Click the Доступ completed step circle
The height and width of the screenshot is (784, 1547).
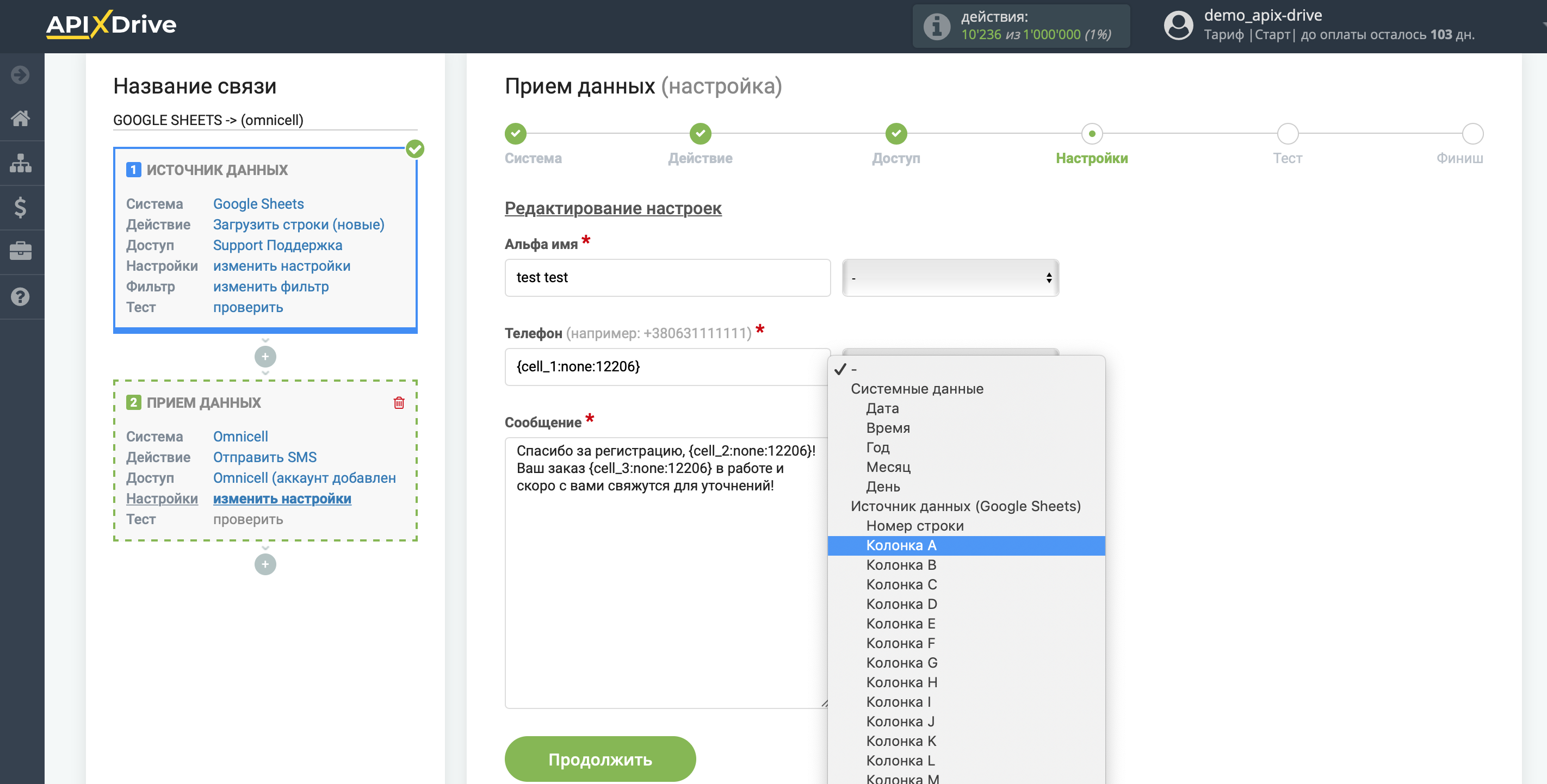pos(896,134)
